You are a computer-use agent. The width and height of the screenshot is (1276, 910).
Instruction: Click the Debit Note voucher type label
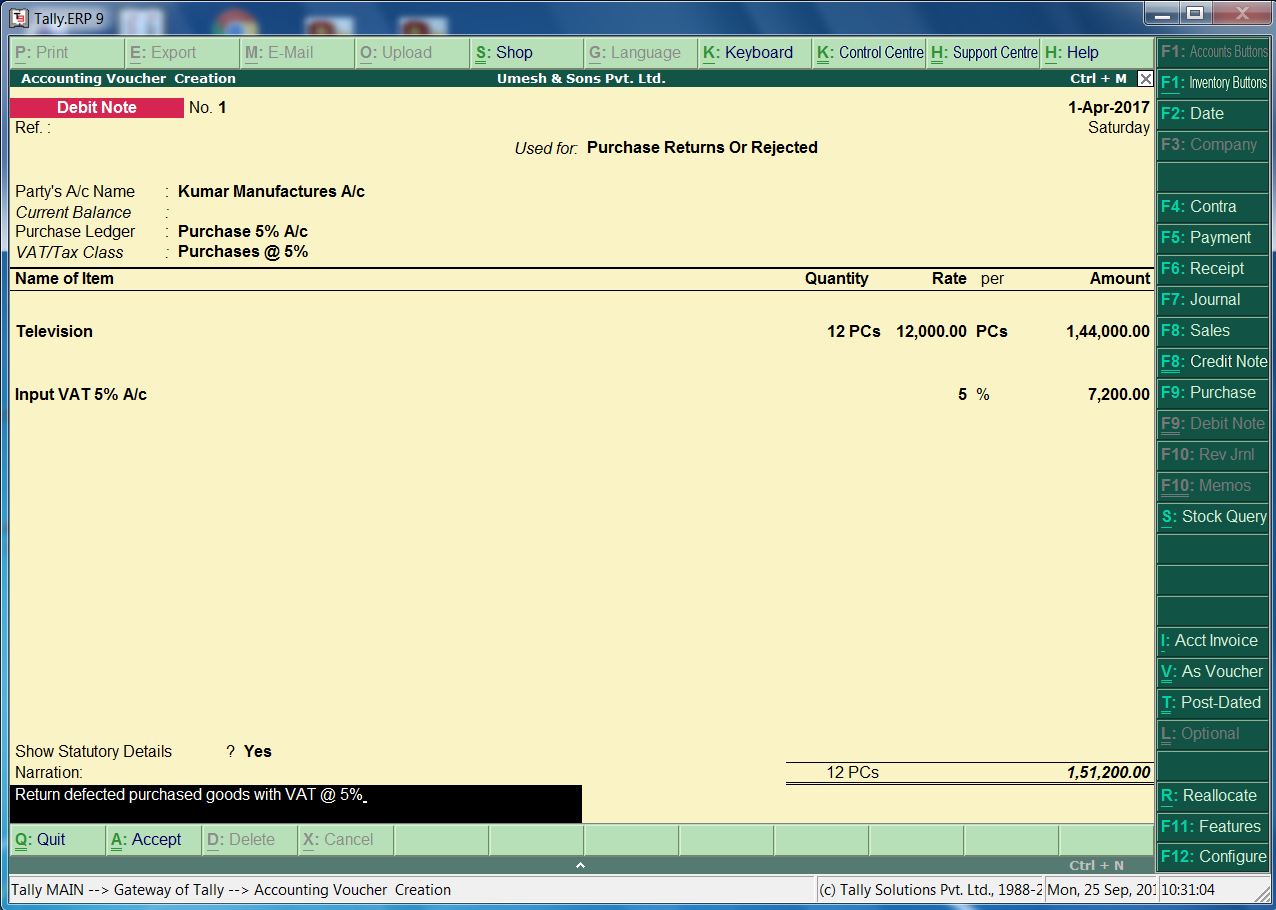pyautogui.click(x=97, y=108)
